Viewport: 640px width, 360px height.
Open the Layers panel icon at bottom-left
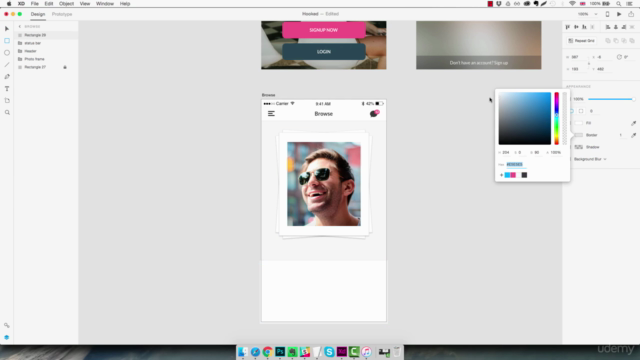click(7, 338)
